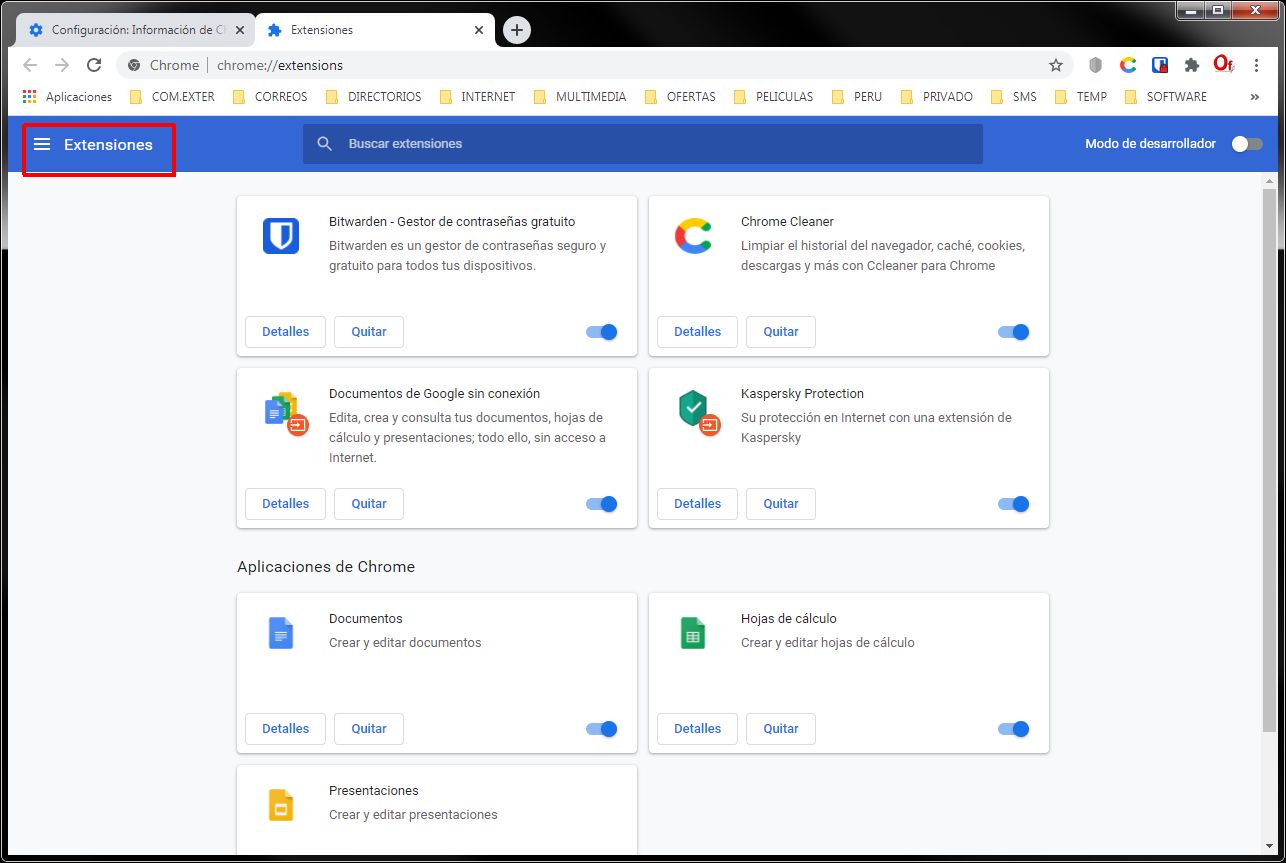The image size is (1286, 863).
Task: Click the Hojas de cálculo app icon
Action: click(x=693, y=633)
